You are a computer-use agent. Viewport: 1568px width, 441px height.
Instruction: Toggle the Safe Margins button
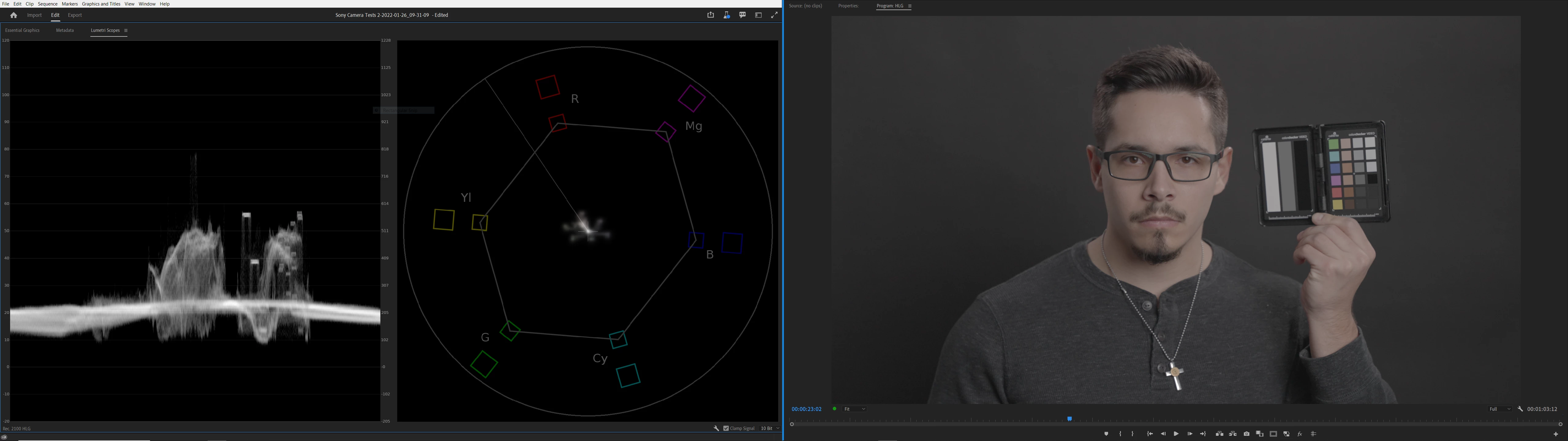(x=1273, y=434)
